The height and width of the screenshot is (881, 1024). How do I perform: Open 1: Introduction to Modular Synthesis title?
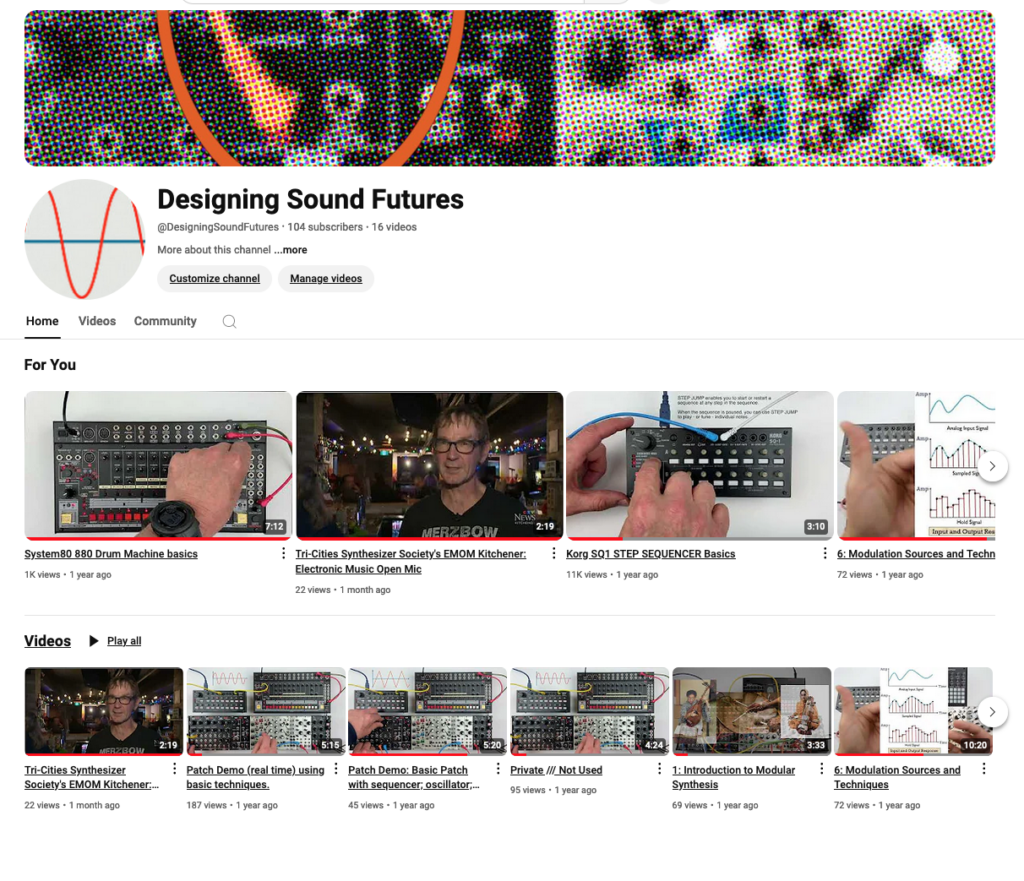tap(733, 777)
